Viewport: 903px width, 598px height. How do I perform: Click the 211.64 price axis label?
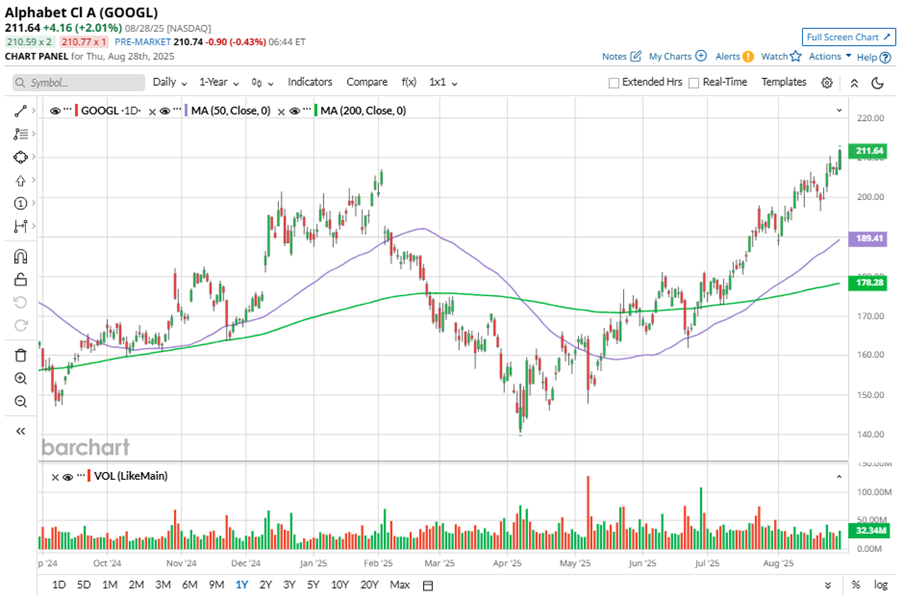[x=869, y=151]
